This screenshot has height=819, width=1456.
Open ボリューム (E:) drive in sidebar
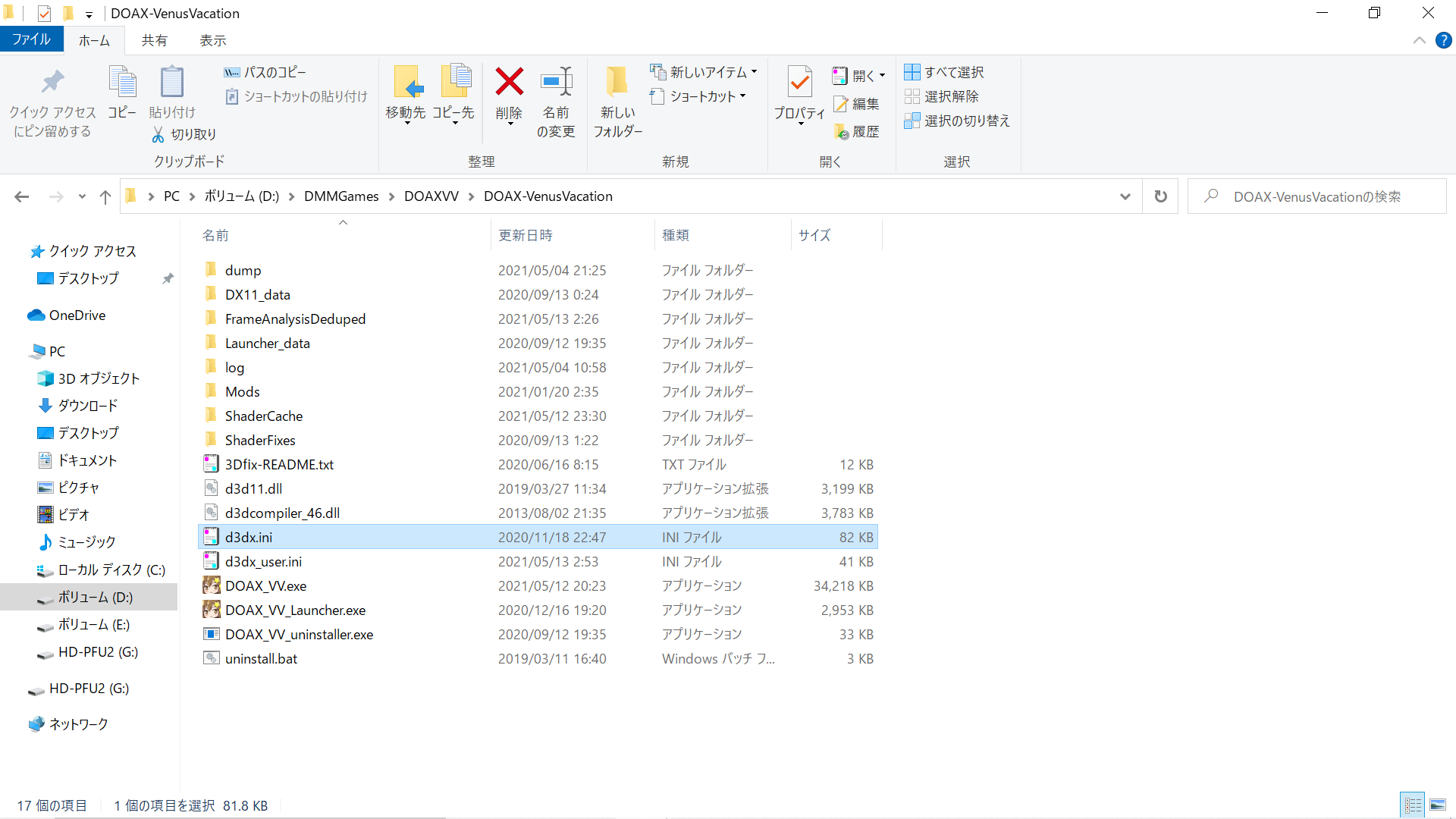tap(84, 625)
